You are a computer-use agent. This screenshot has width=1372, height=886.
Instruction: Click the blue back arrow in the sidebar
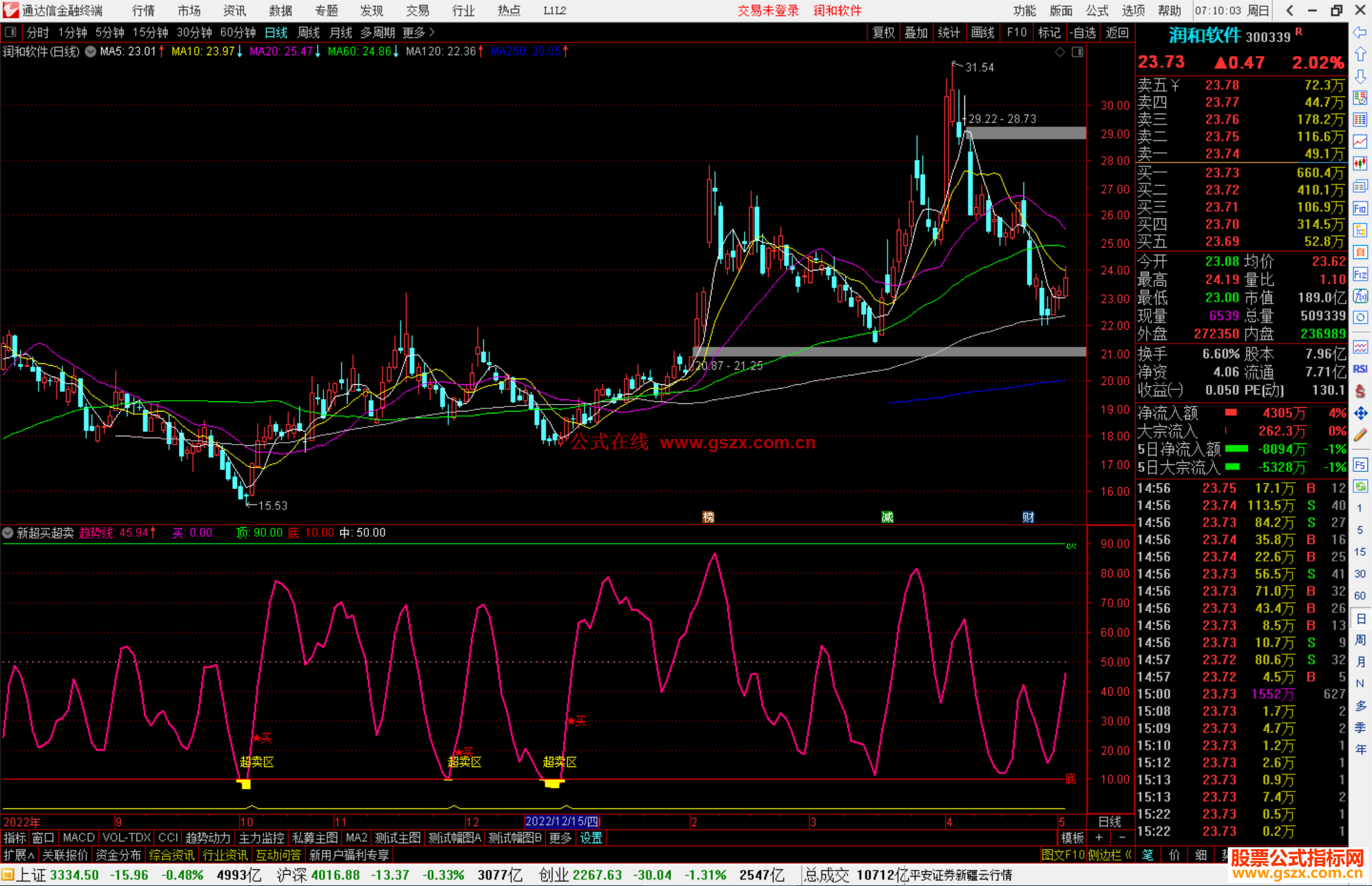1360,32
